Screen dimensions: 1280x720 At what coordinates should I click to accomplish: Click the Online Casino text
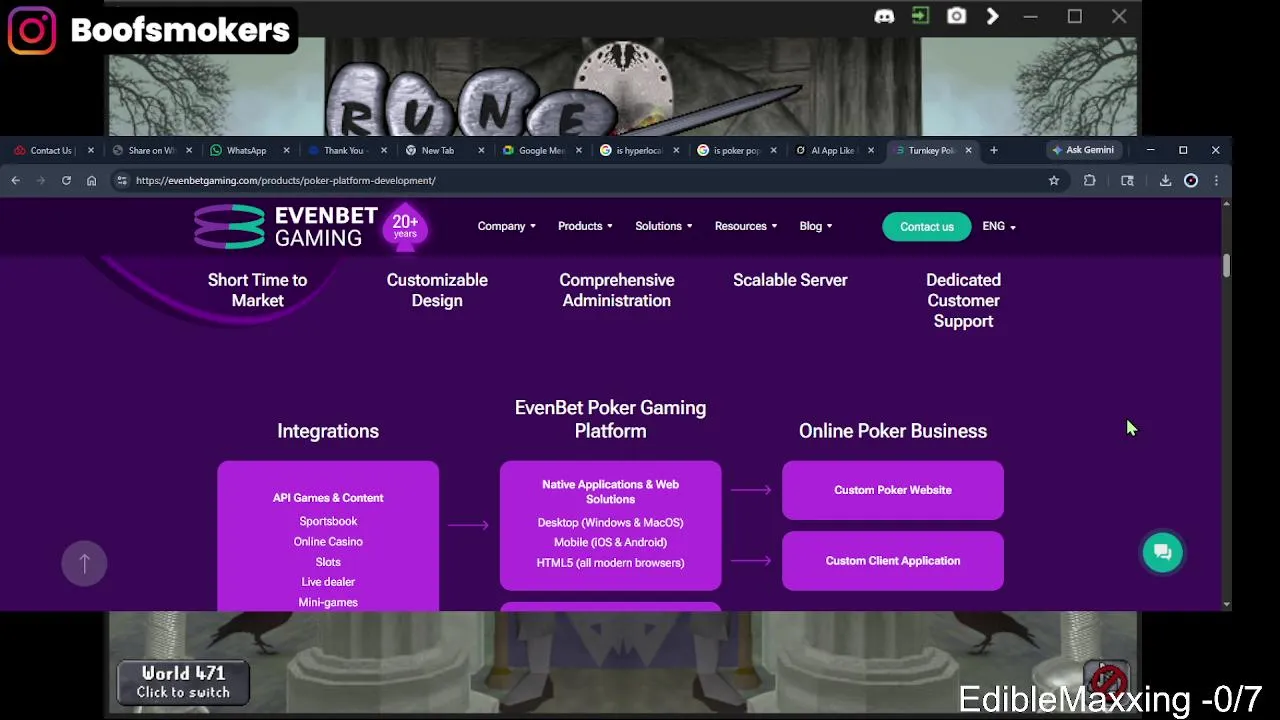[x=328, y=541]
